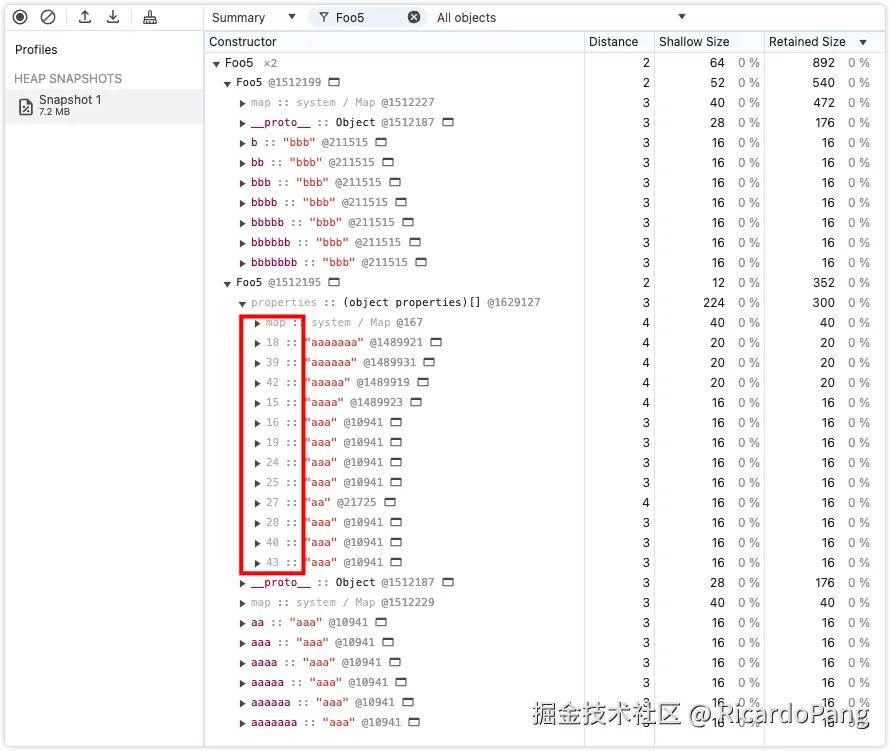Sort by the Shallow Size column
Screen dimensions: 890x751
709,42
